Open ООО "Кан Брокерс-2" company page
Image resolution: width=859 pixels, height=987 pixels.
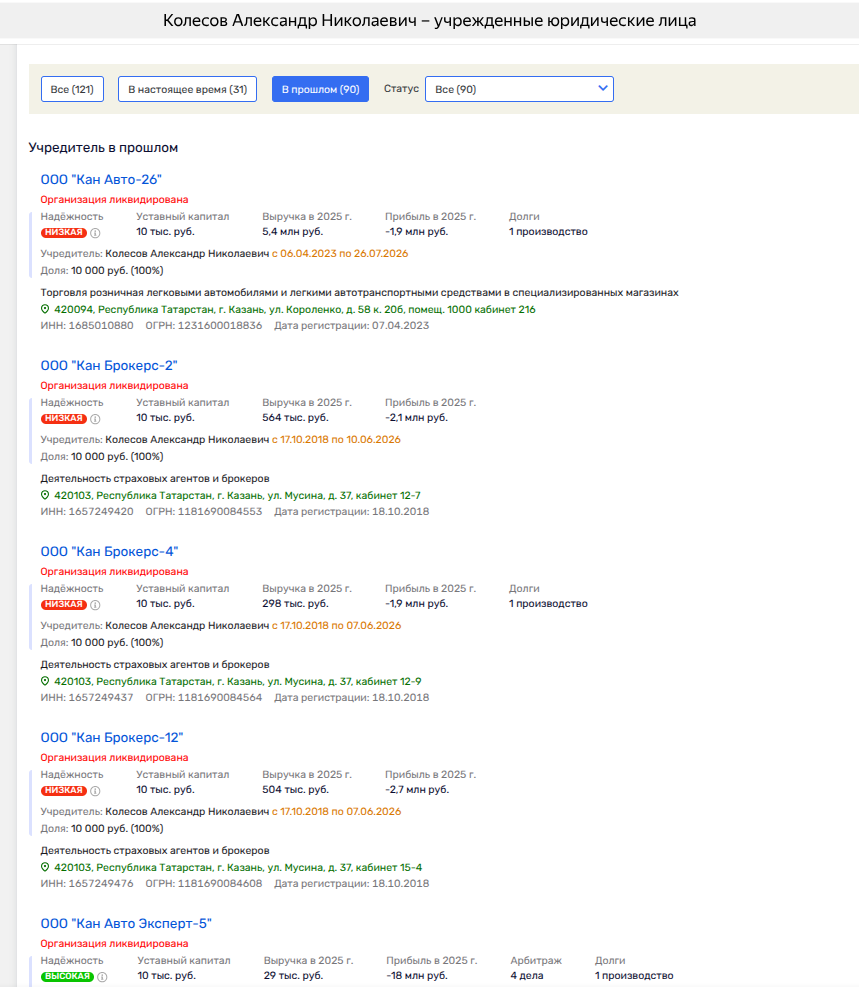pos(109,366)
